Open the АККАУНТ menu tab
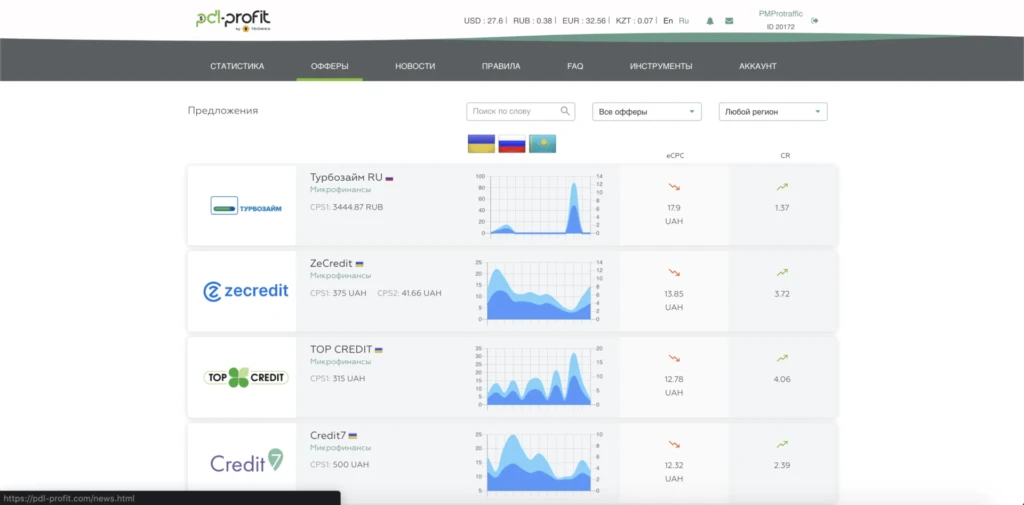This screenshot has width=1024, height=505. click(758, 67)
